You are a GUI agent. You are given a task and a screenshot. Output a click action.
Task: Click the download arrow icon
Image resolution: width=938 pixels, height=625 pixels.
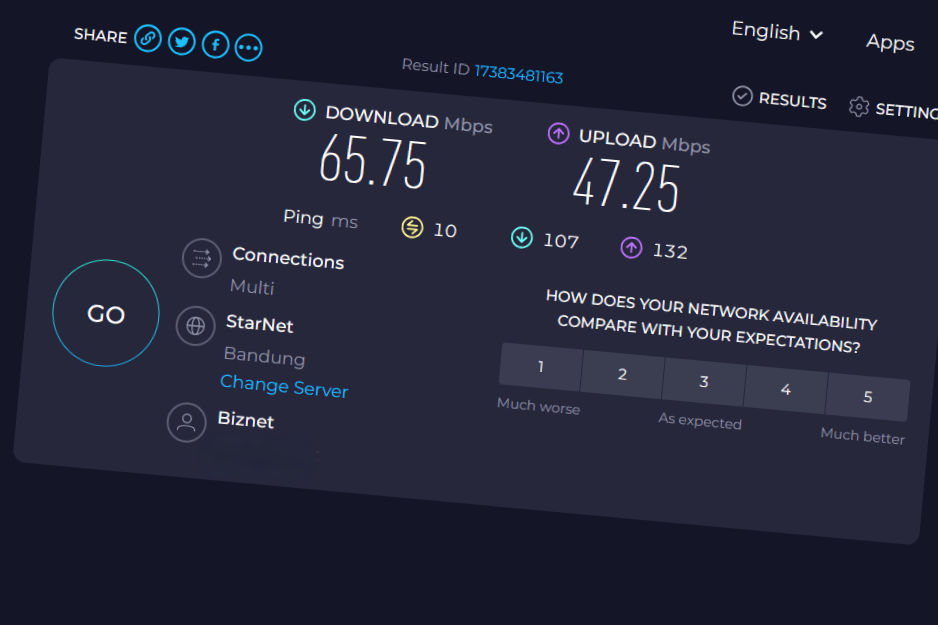[305, 110]
